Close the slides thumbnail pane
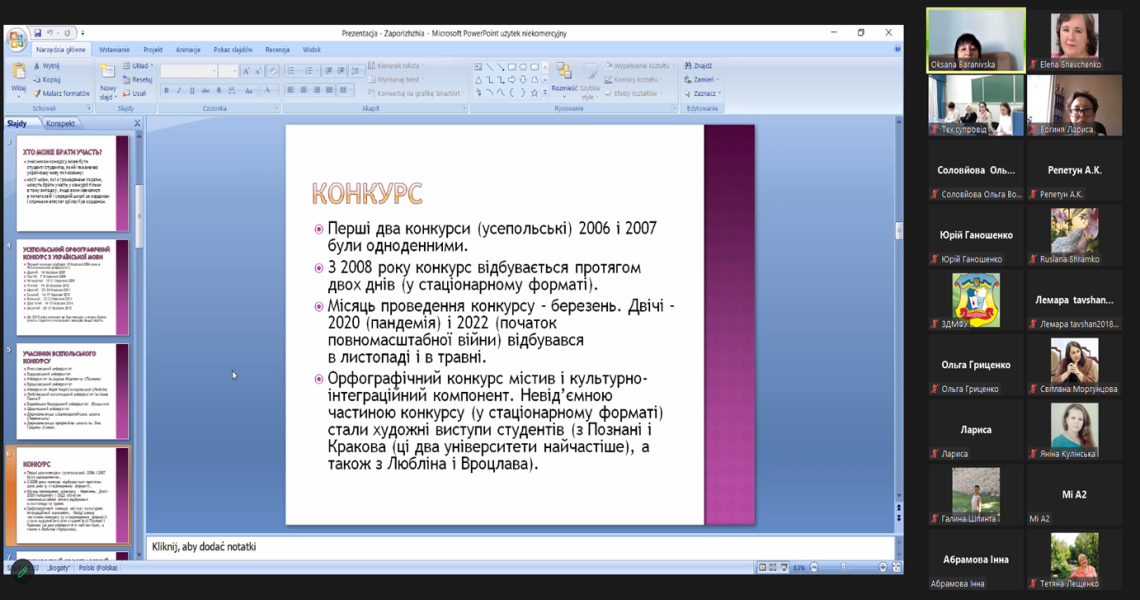The width and height of the screenshot is (1140, 600). (137, 124)
